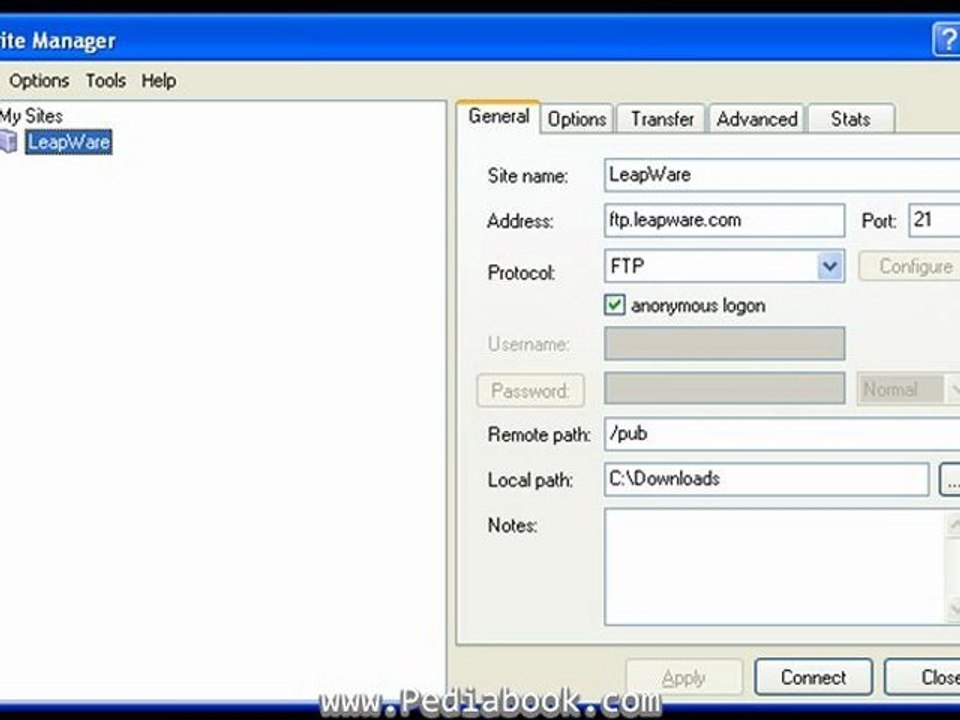Browse for local path with ellipsis button
The width and height of the screenshot is (960, 720).
pos(950,480)
